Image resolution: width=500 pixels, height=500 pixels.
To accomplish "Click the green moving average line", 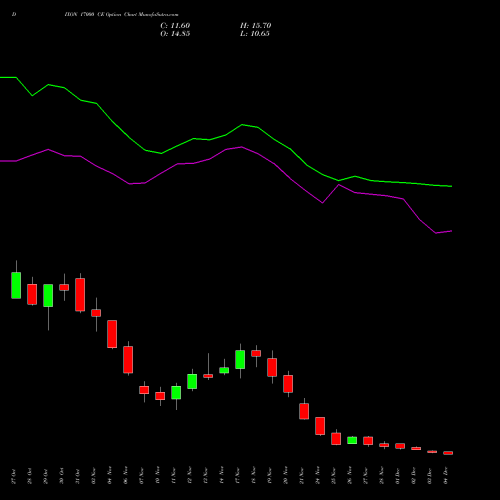I will (x=225, y=135).
